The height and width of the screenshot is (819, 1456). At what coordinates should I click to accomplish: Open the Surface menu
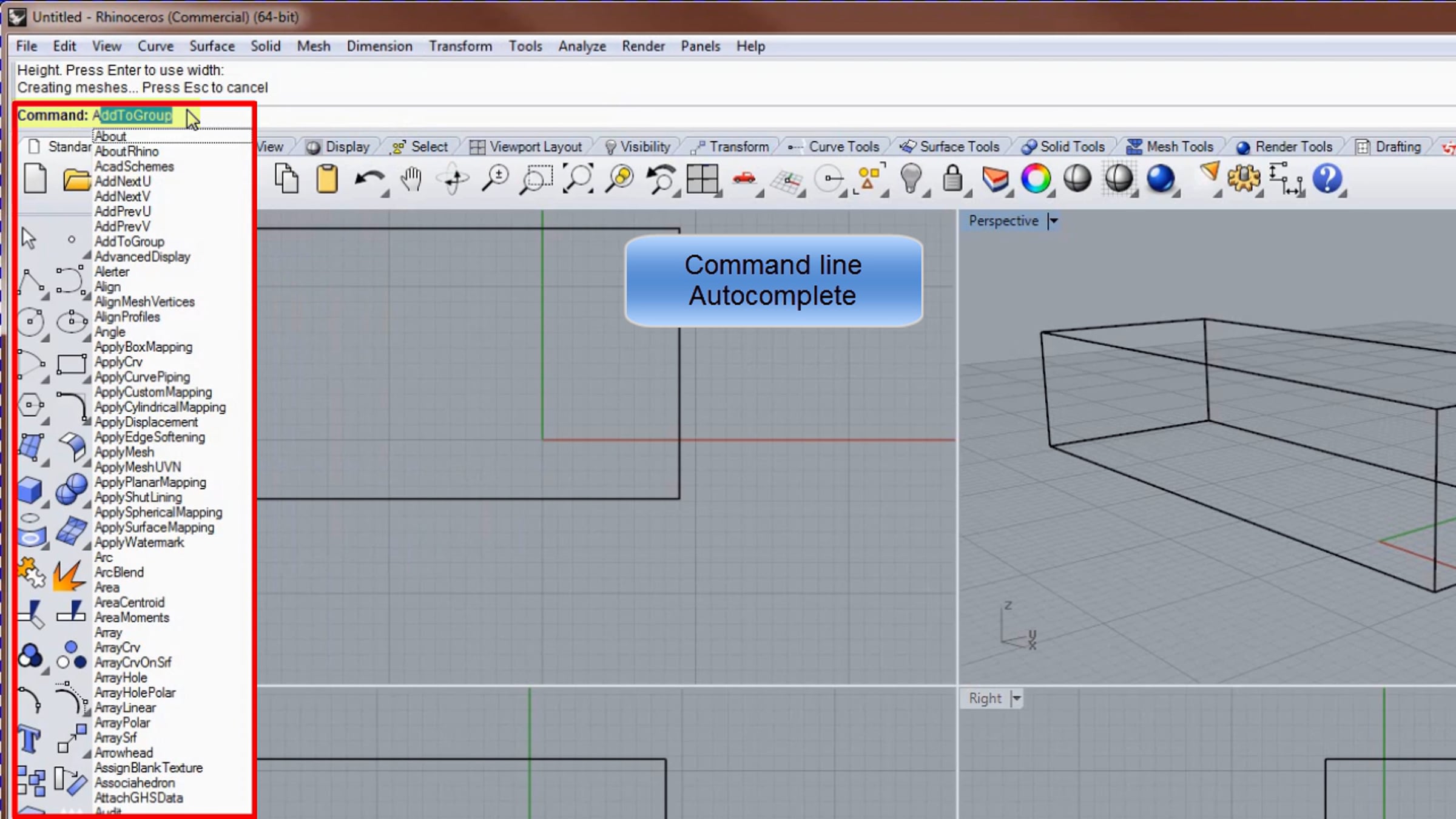point(212,46)
